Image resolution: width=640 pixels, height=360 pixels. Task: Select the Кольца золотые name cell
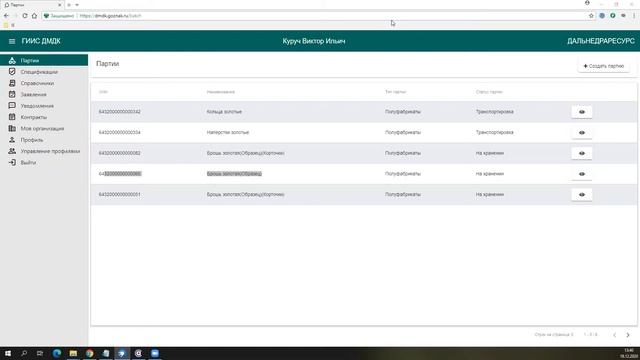(x=224, y=112)
